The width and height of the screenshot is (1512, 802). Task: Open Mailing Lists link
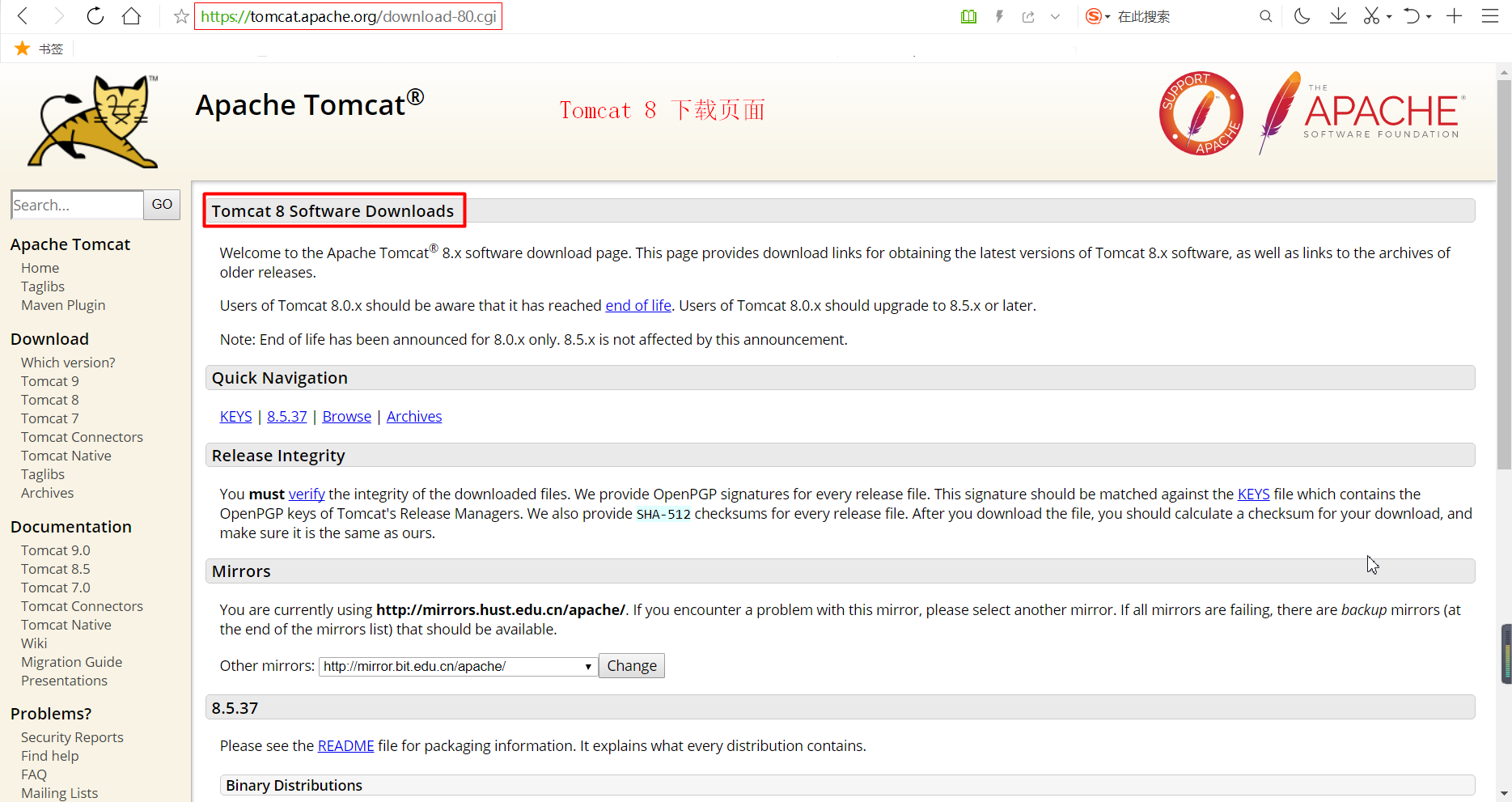(59, 793)
